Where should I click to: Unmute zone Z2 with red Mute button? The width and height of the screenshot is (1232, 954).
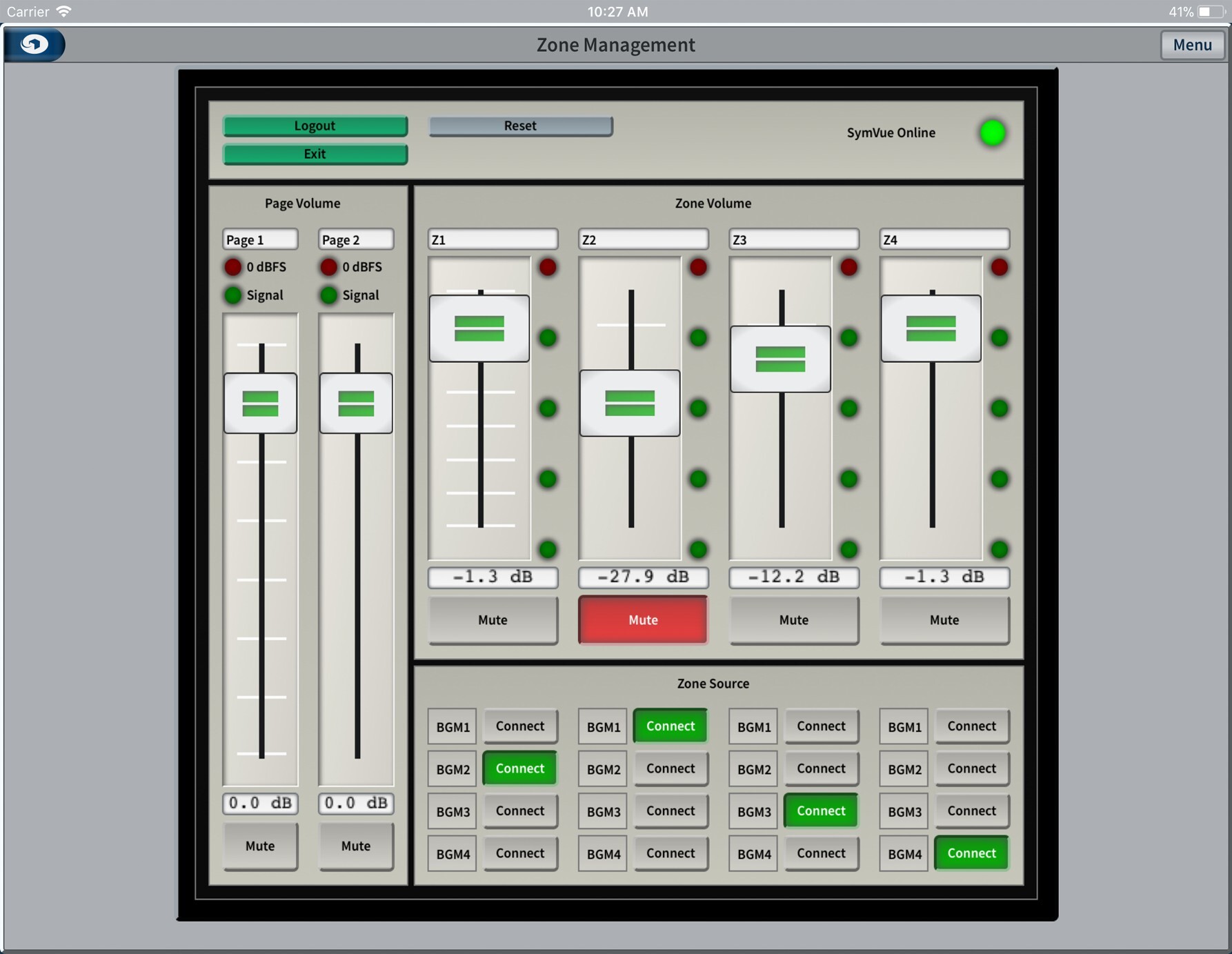(x=642, y=619)
